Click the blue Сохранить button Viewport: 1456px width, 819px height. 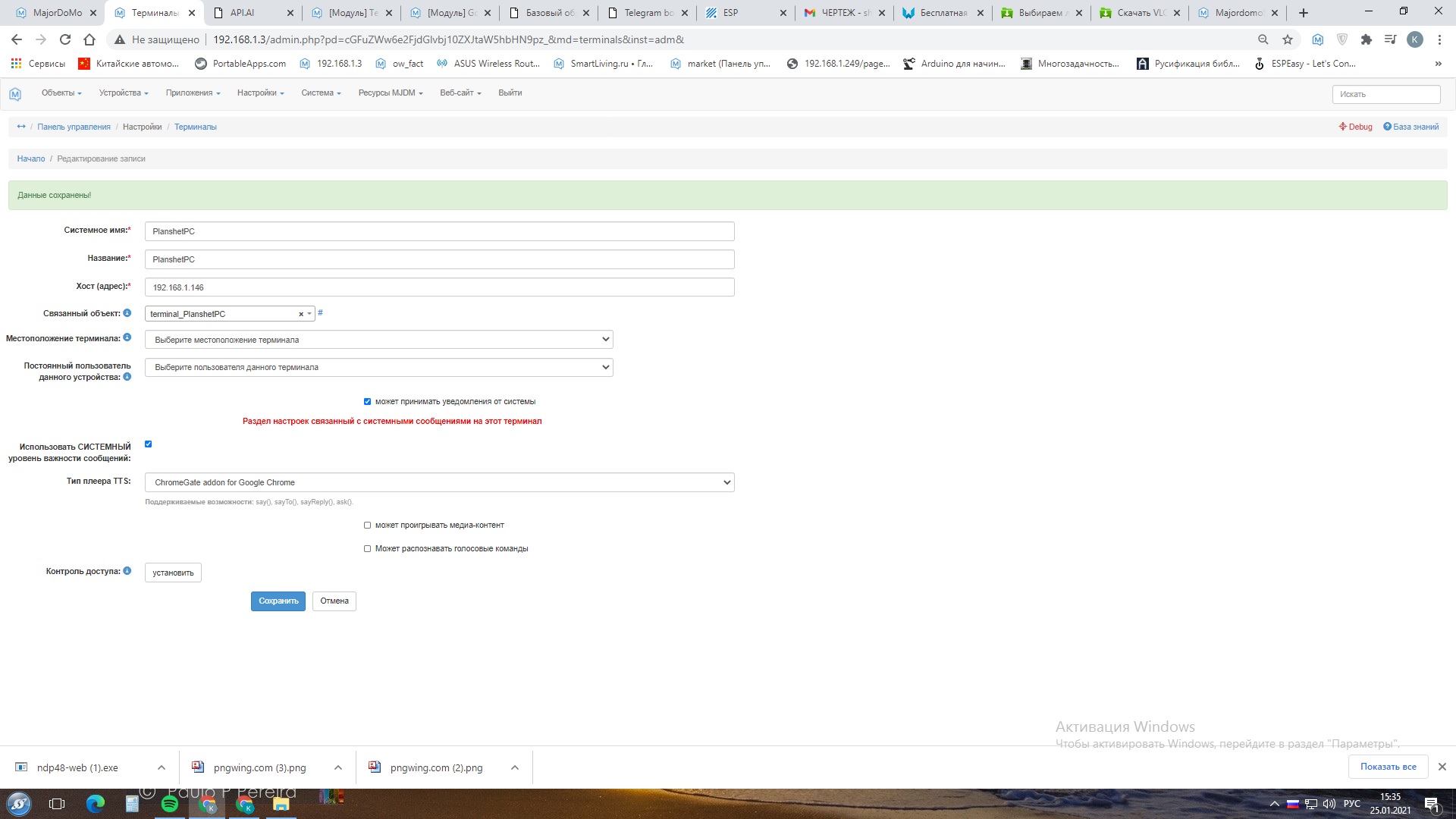[278, 601]
